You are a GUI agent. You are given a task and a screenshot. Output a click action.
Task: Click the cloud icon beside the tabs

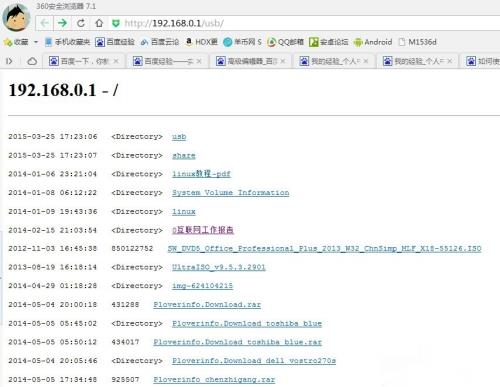[32, 61]
